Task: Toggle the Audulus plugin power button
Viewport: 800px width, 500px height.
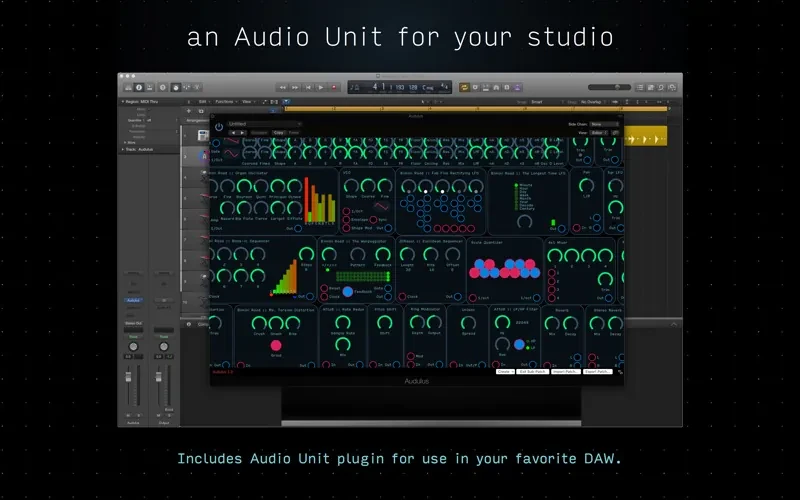Action: tap(218, 126)
